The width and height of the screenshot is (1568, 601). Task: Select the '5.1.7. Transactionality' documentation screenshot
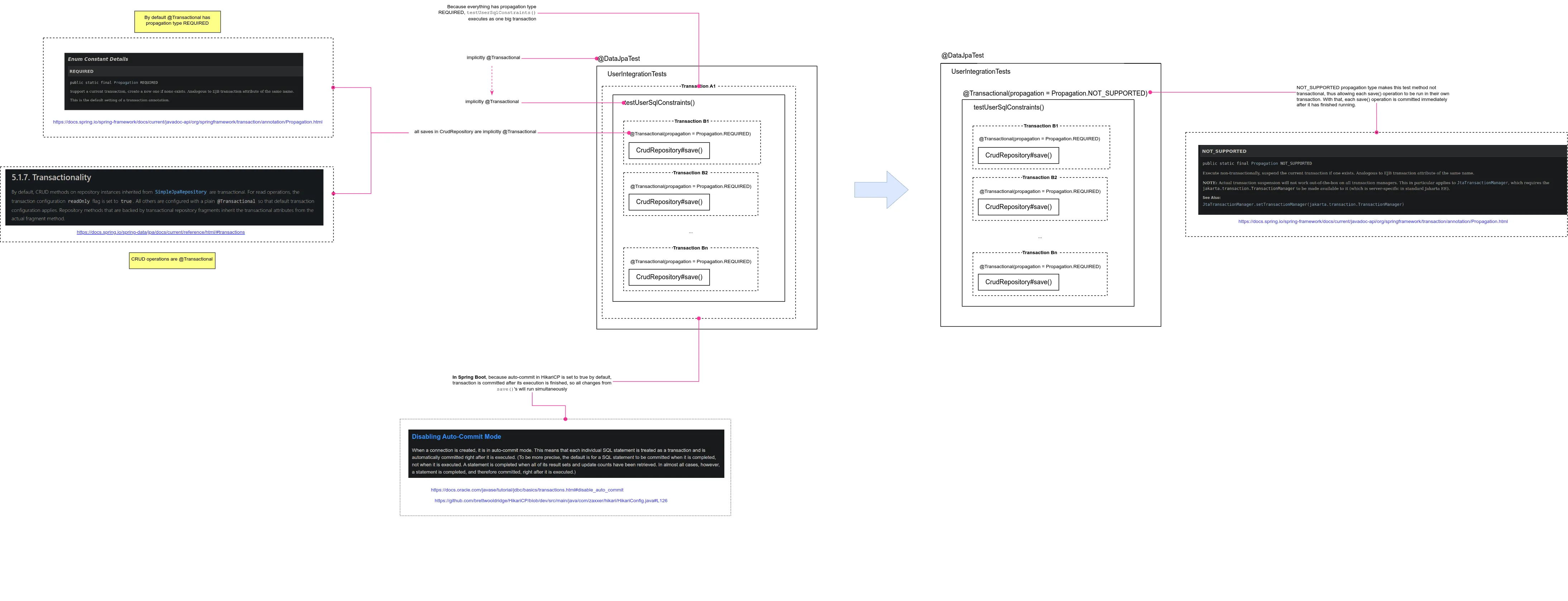click(164, 197)
